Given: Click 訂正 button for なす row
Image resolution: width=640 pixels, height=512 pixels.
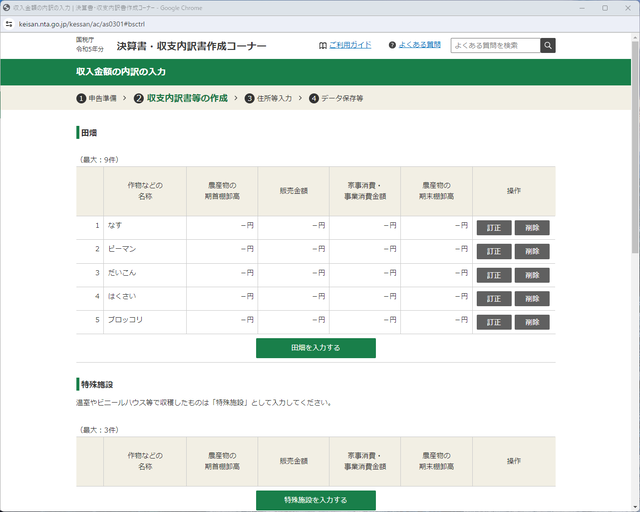Looking at the screenshot, I should pos(494,228).
